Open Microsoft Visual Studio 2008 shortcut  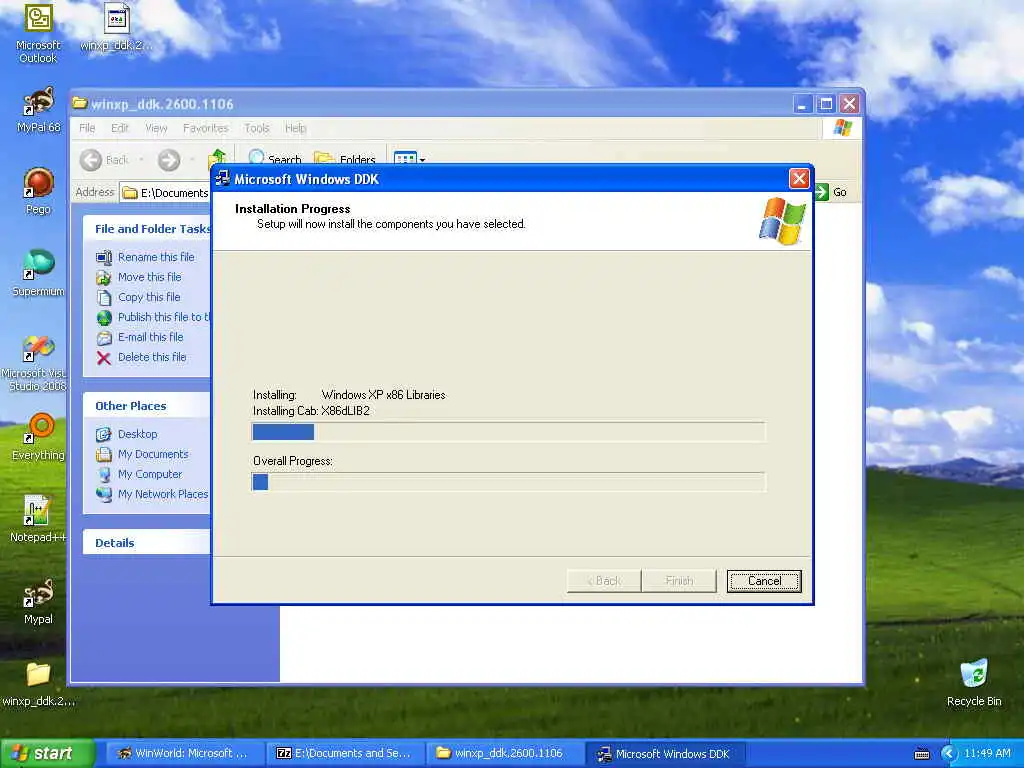pyautogui.click(x=38, y=363)
